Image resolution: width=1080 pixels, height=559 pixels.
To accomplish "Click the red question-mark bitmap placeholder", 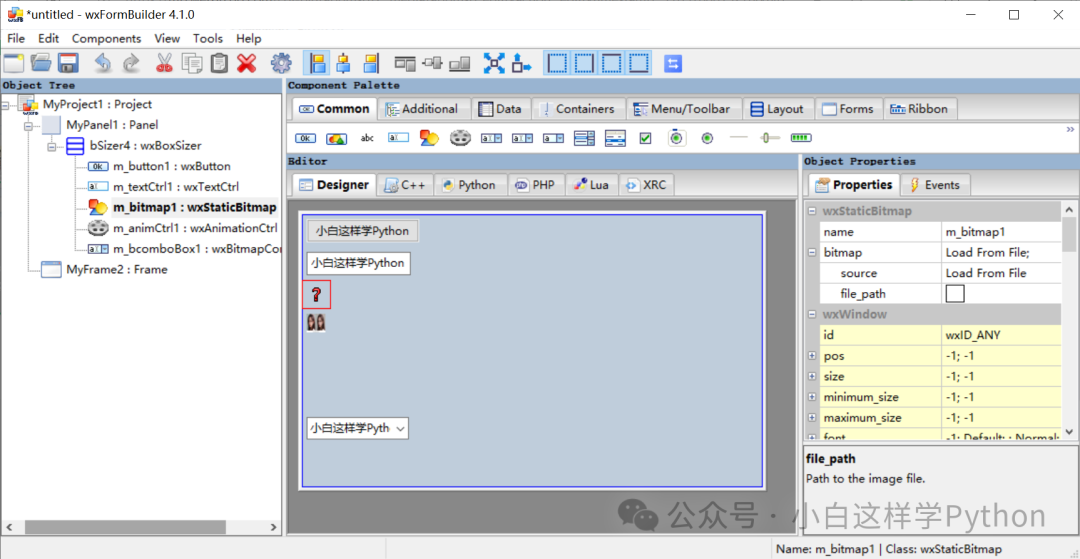I will point(316,295).
